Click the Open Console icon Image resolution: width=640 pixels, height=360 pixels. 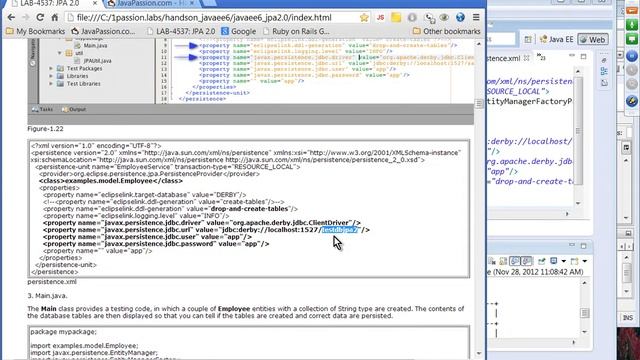click(575, 261)
